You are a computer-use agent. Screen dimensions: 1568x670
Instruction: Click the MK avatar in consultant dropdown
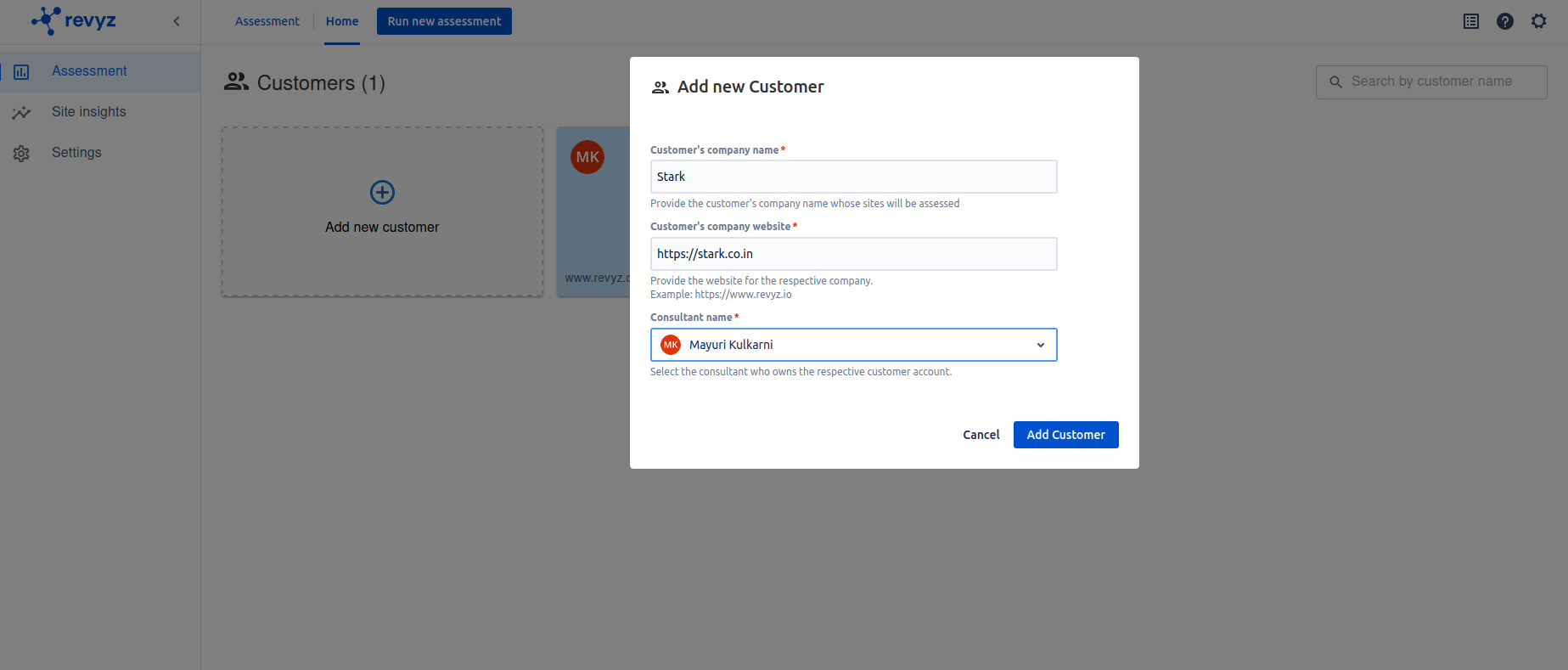671,345
